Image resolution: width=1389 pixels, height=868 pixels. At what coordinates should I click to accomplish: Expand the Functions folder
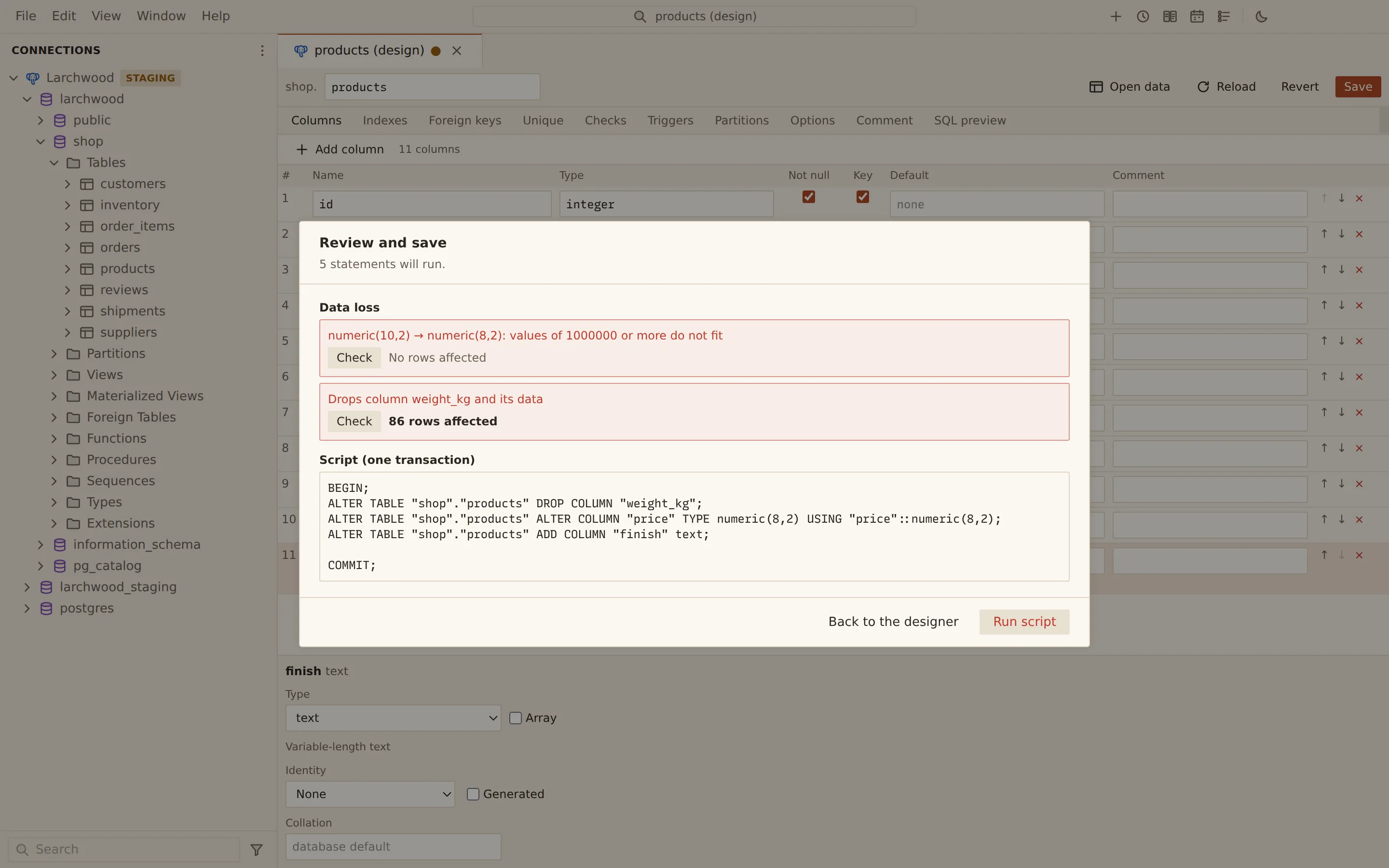[54, 439]
